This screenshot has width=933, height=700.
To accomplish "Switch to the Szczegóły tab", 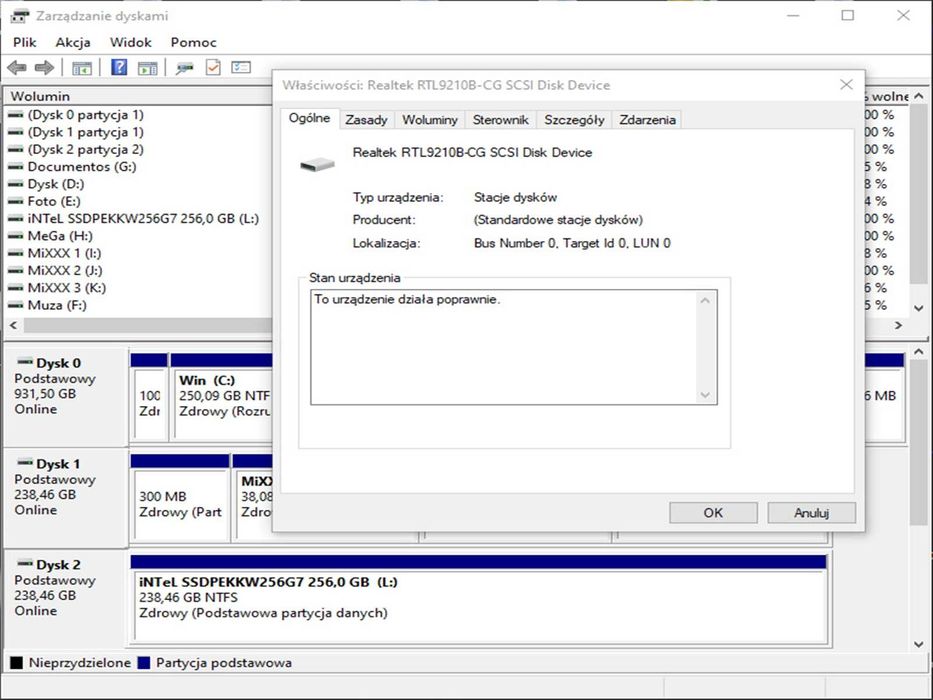I will click(574, 120).
